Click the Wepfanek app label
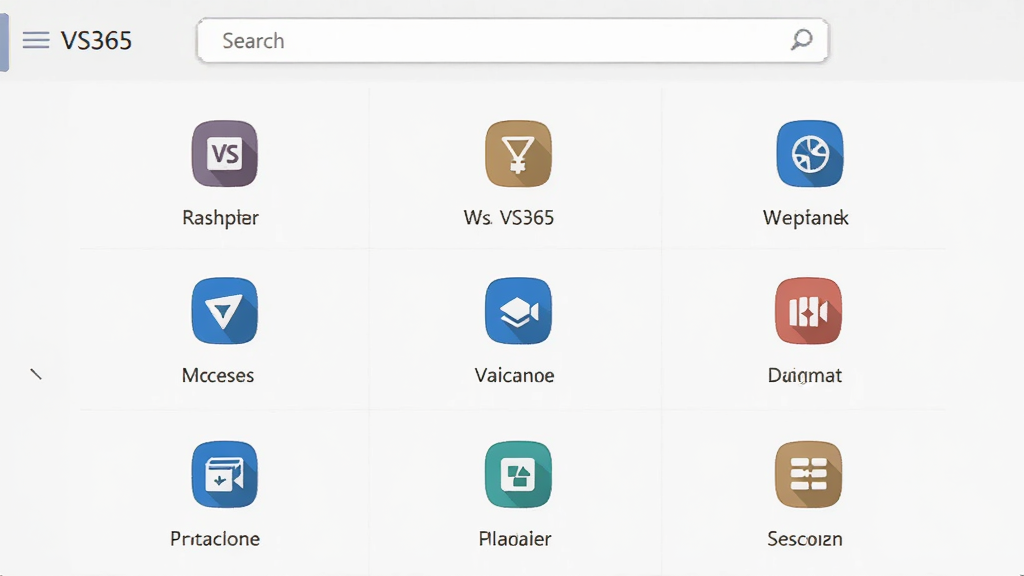Image resolution: width=1024 pixels, height=576 pixels. click(x=806, y=217)
